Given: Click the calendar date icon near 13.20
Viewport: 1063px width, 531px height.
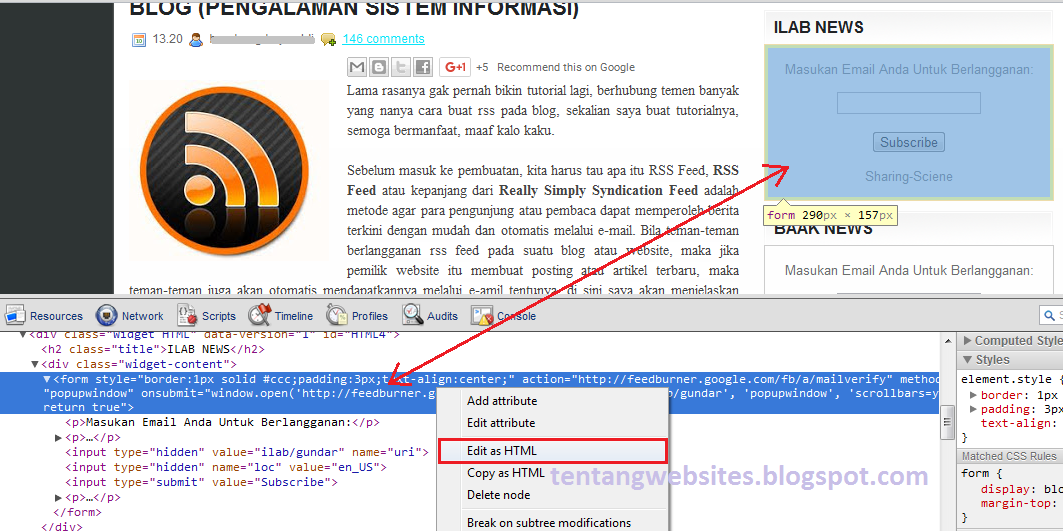Looking at the screenshot, I should 139,39.
